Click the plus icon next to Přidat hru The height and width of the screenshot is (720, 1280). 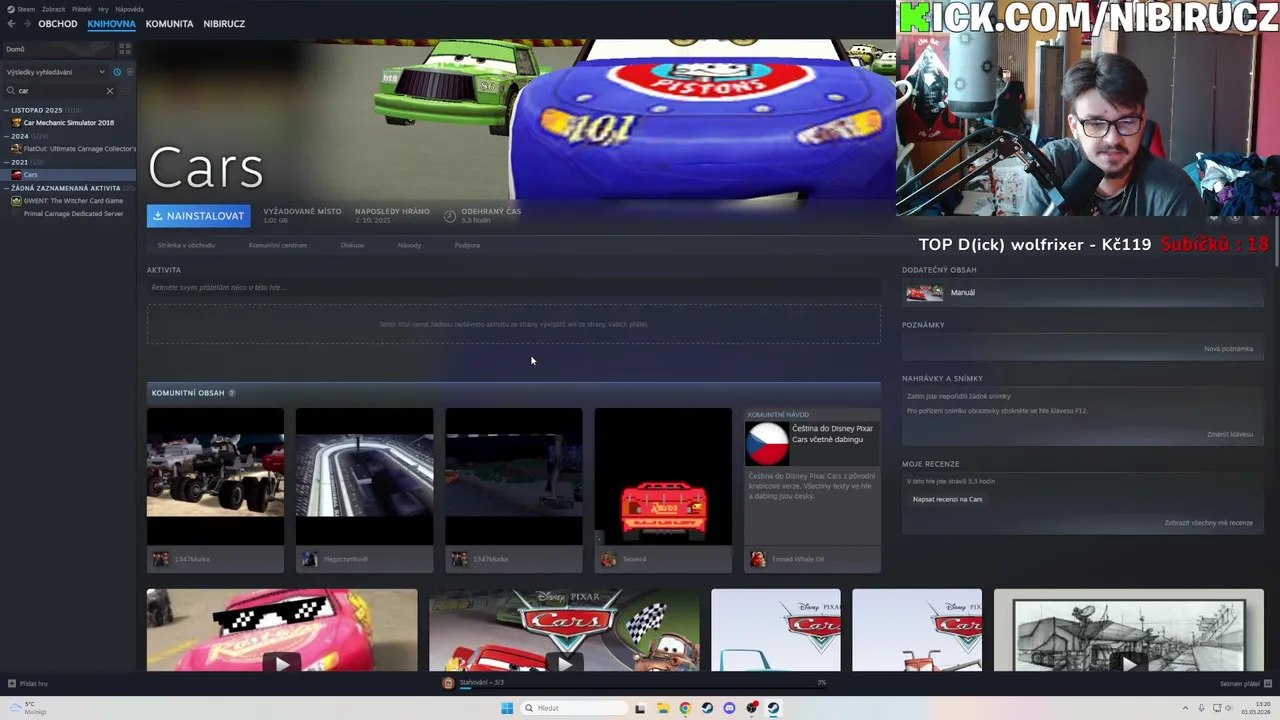pyautogui.click(x=12, y=684)
